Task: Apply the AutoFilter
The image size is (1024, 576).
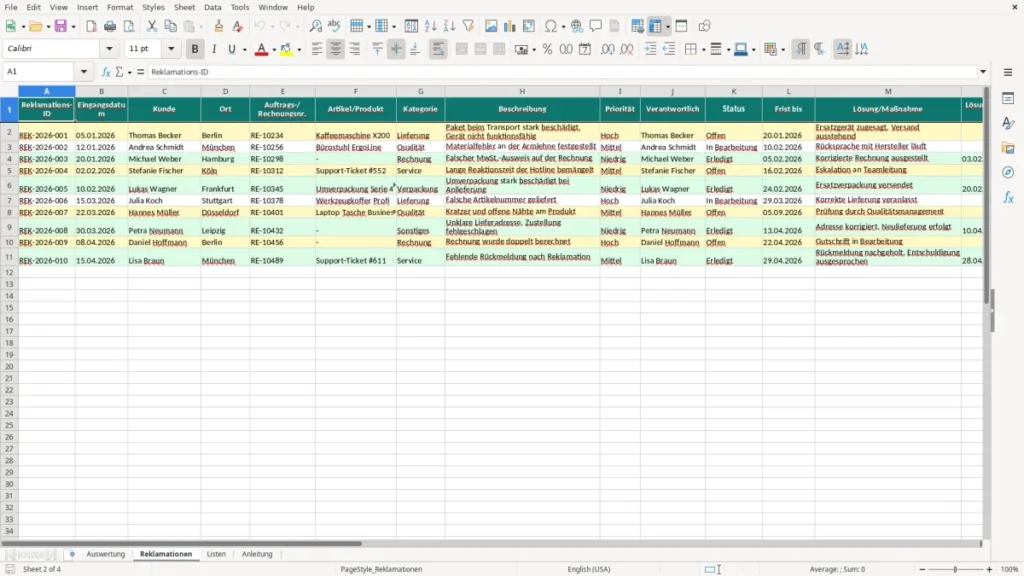Action: pos(468,26)
